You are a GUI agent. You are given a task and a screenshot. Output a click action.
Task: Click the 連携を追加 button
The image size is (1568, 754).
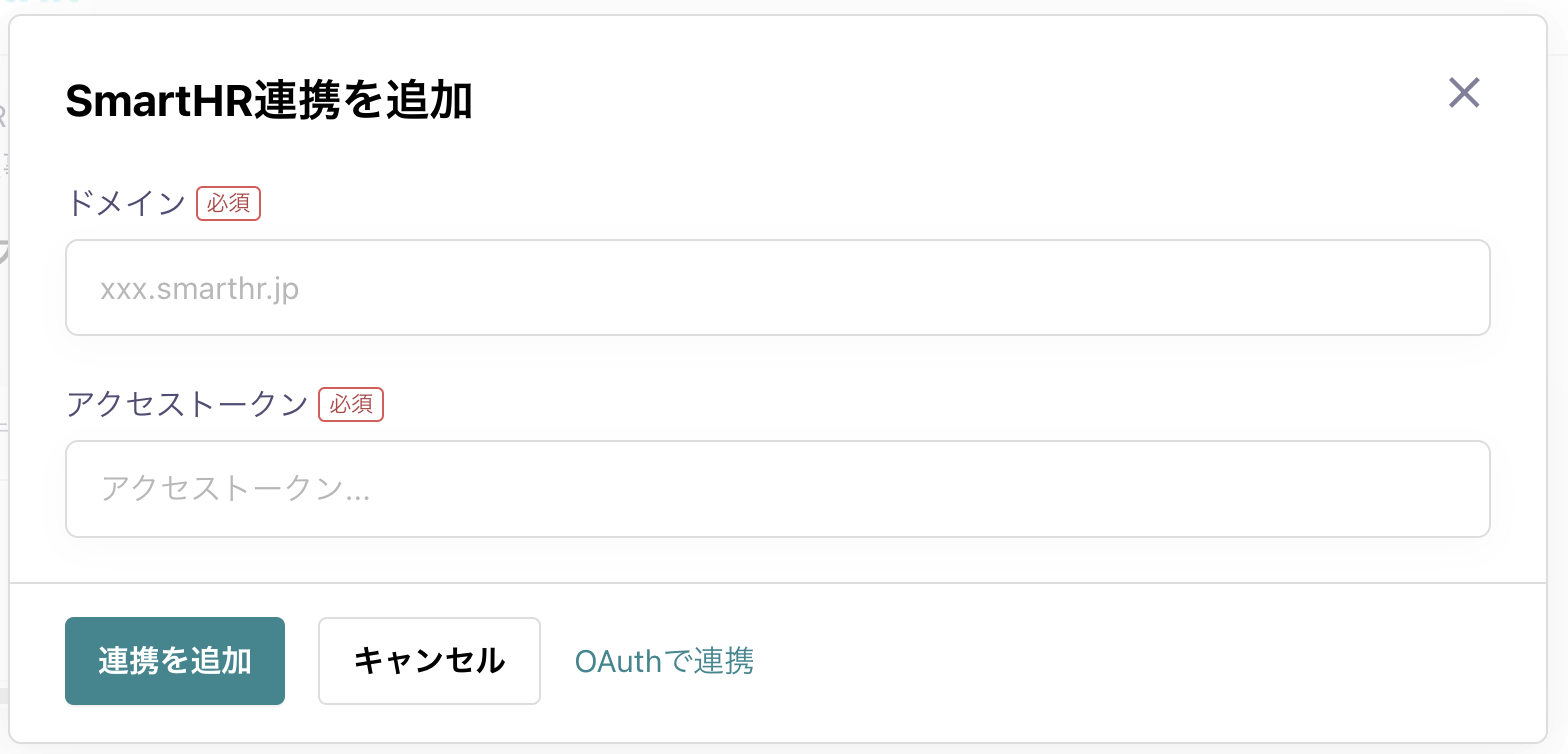point(175,661)
